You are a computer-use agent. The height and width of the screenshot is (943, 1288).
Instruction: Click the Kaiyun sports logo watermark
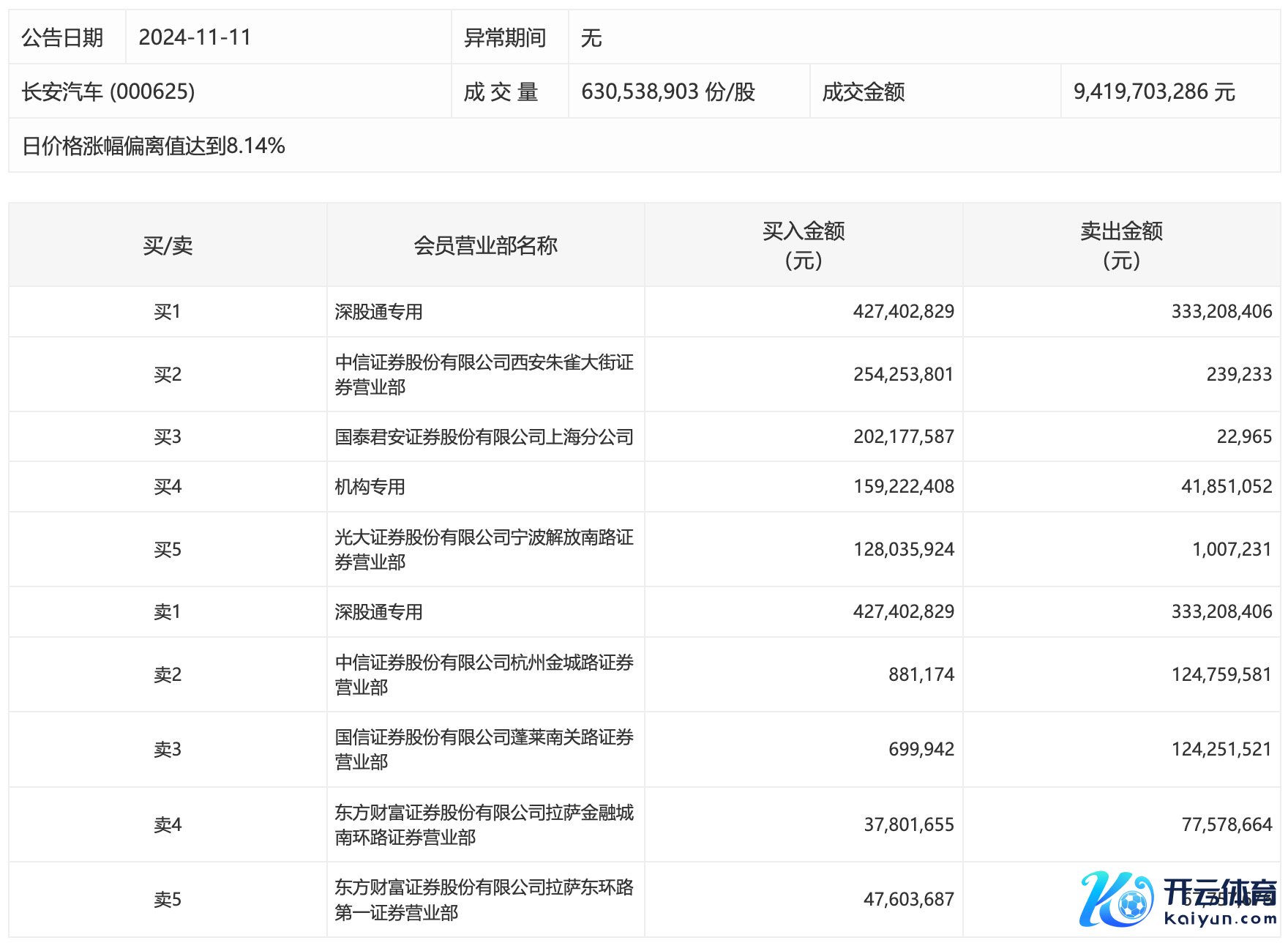(1178, 899)
